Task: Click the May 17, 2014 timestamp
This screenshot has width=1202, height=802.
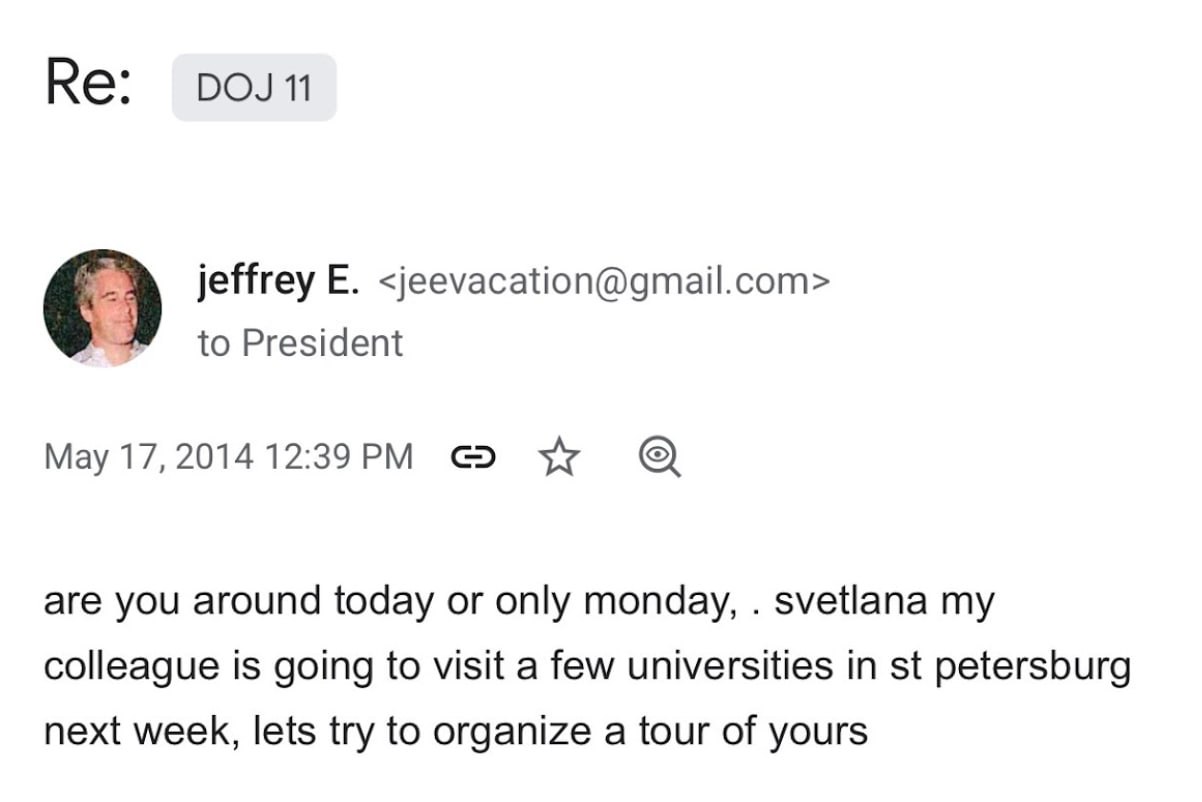Action: 150,457
